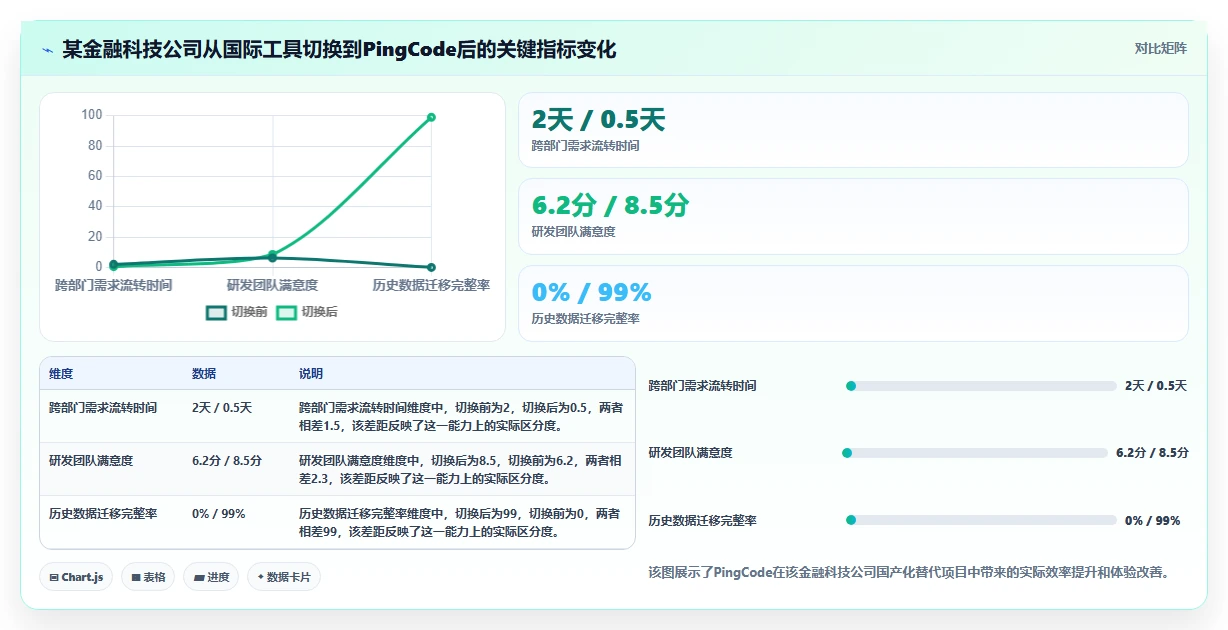
Task: Click the 6.2分 / 8.5分 data card
Action: pyautogui.click(x=853, y=216)
